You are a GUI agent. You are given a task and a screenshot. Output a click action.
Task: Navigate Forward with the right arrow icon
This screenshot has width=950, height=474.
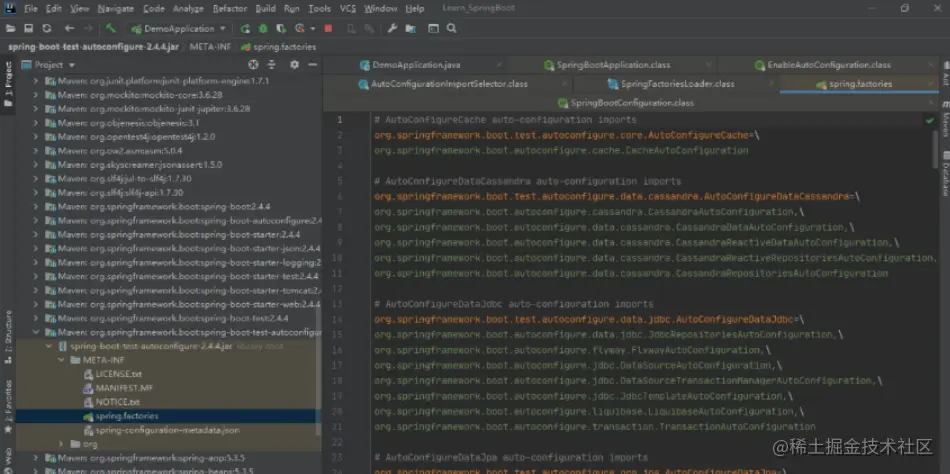tap(88, 28)
